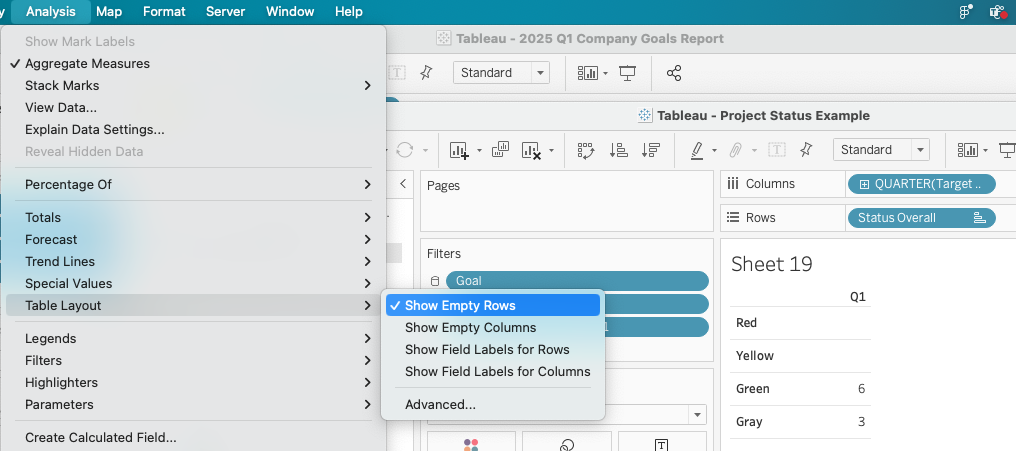Open the Format menu

pos(164,12)
